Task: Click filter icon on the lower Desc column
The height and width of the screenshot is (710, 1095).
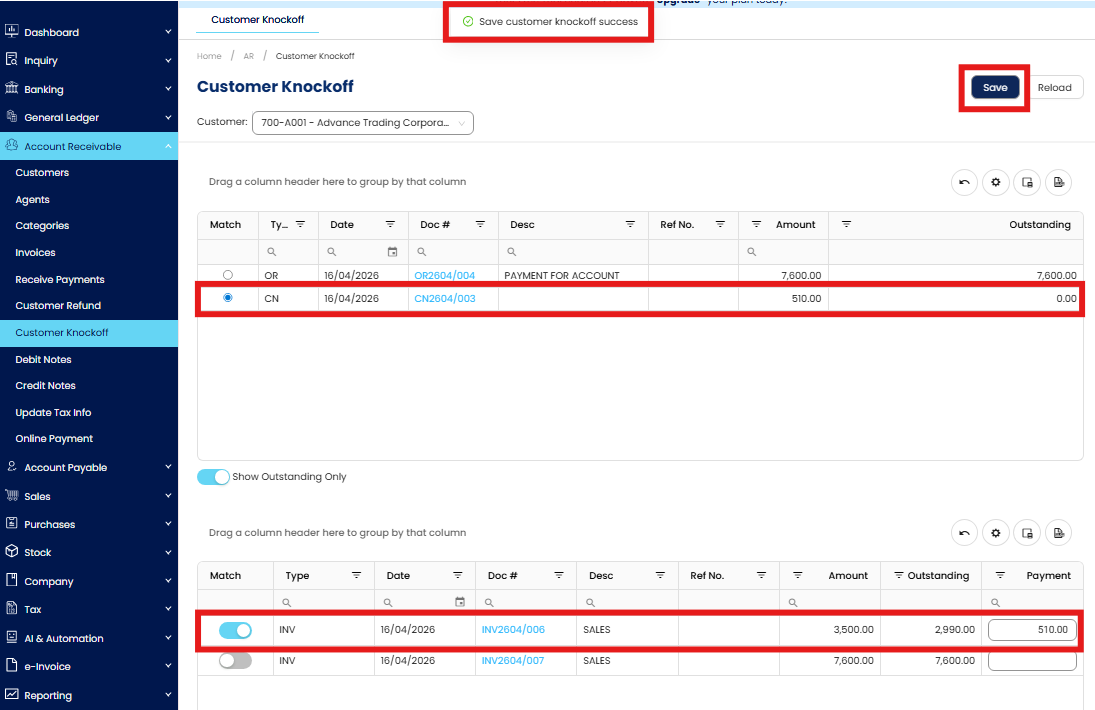Action: tap(661, 576)
